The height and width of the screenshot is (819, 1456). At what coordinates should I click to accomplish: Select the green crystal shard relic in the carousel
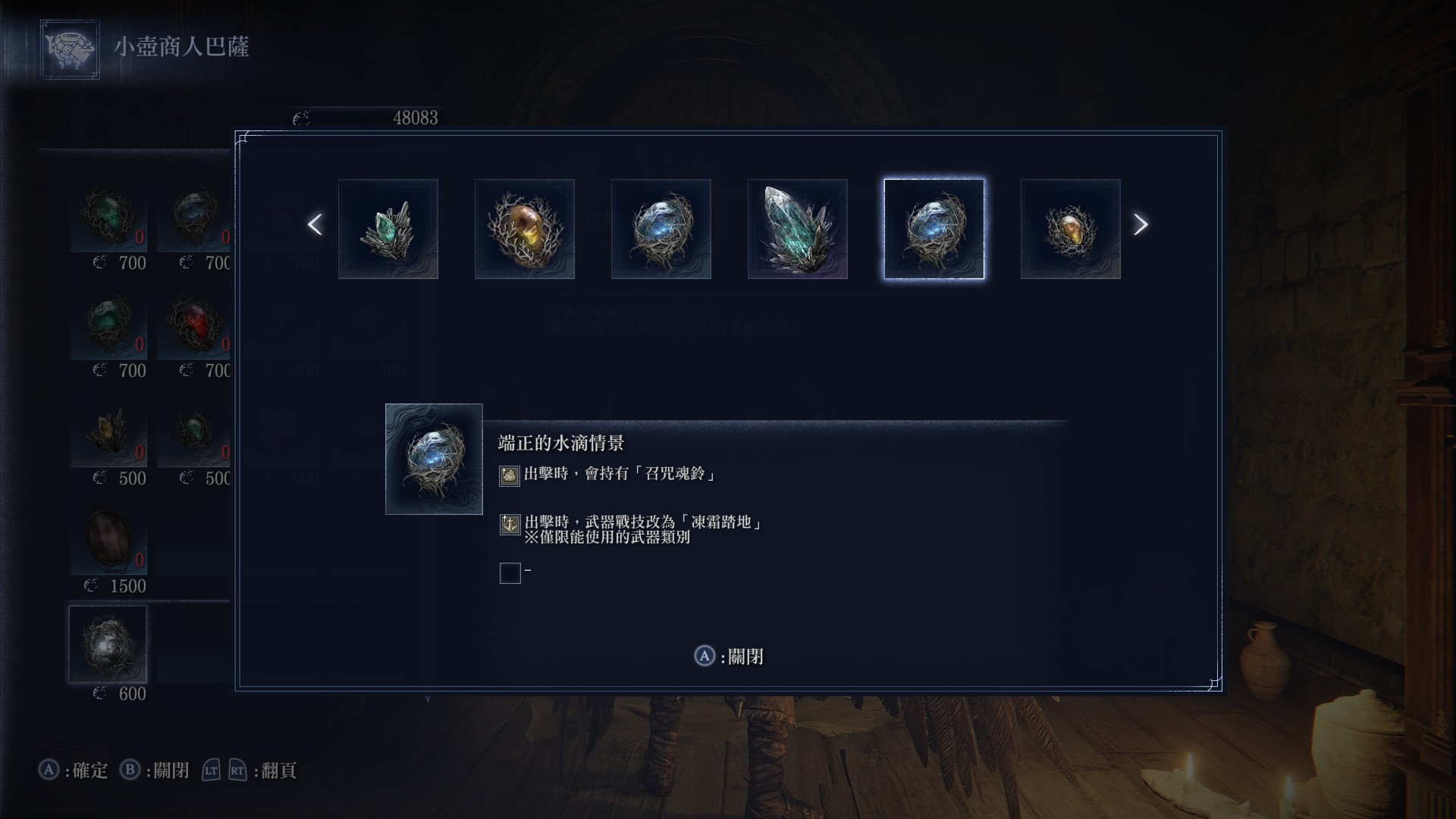coord(388,229)
